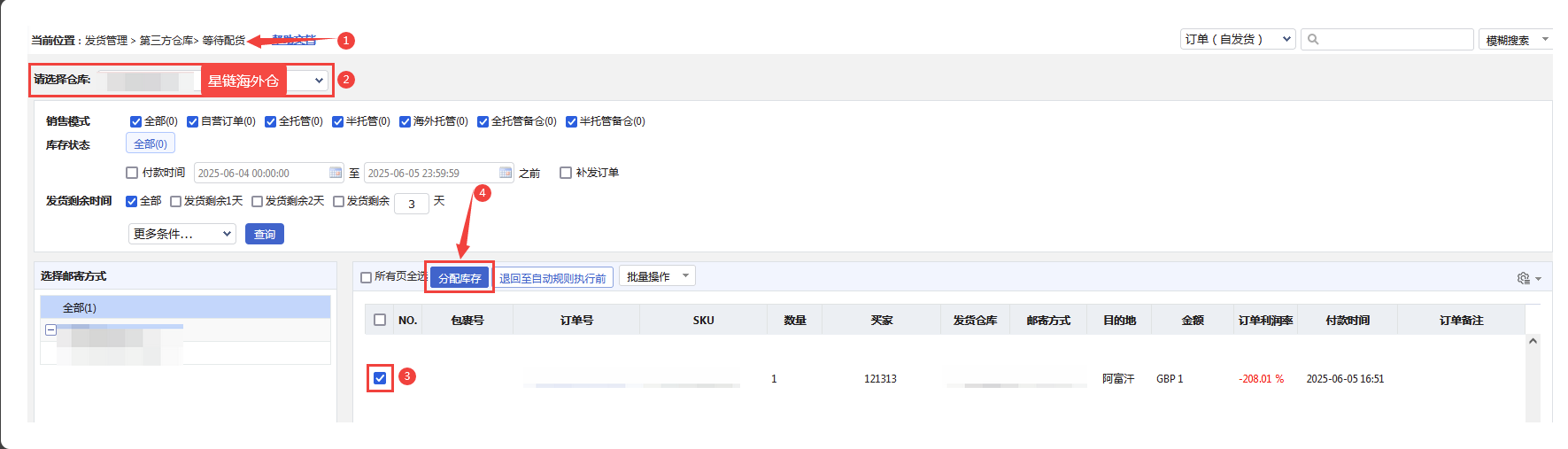Uncheck the selected order row checkbox

point(380,378)
